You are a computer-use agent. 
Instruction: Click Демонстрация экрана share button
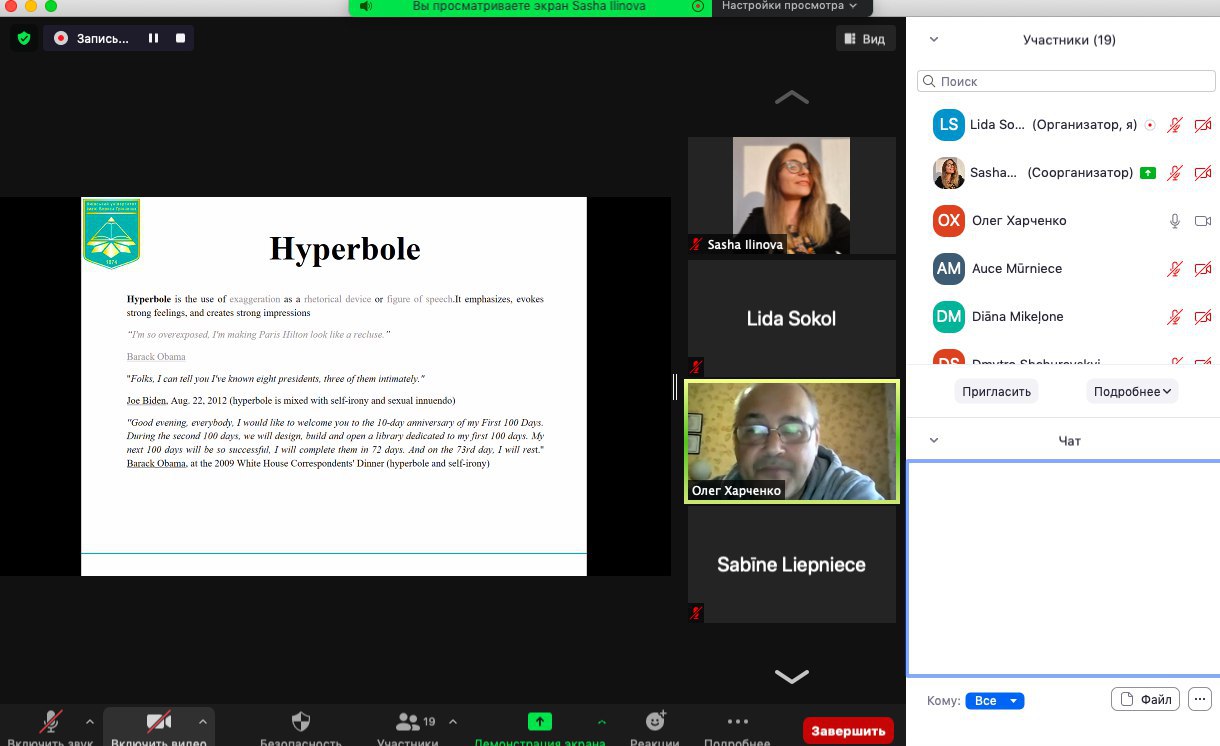pyautogui.click(x=540, y=728)
